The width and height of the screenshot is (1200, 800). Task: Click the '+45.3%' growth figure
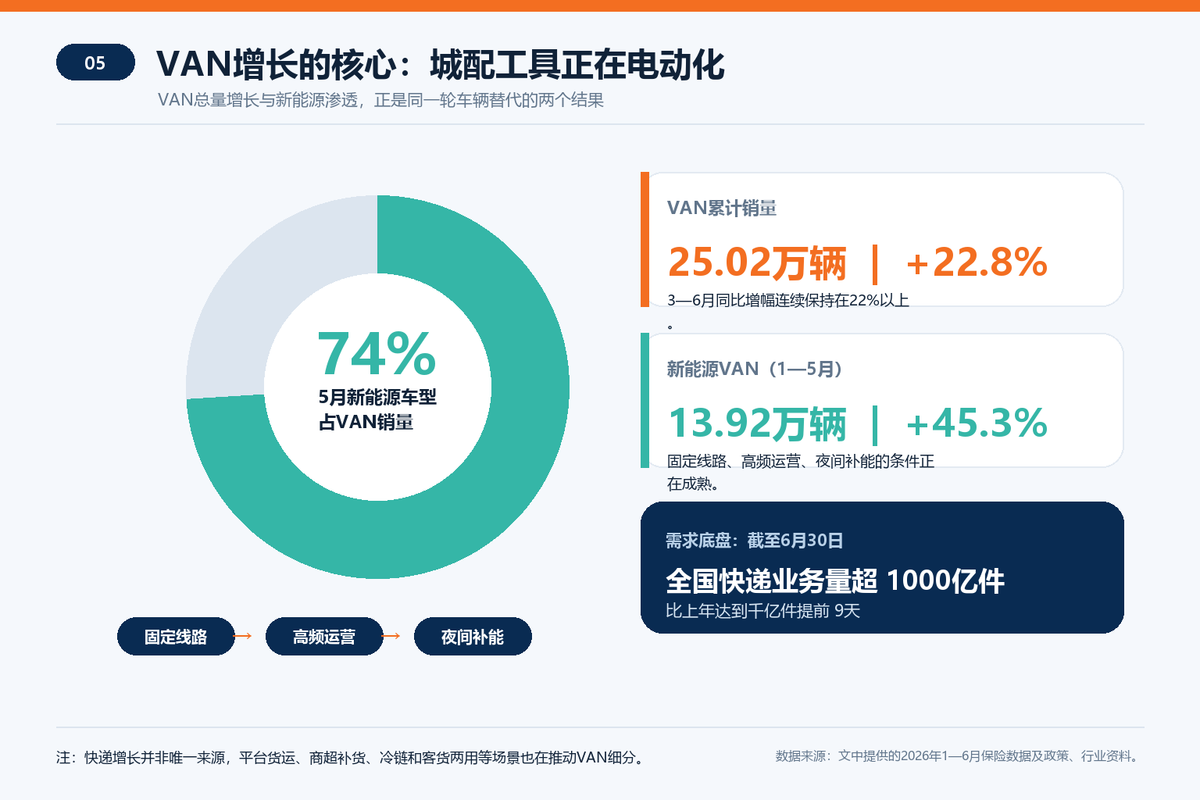click(x=976, y=424)
